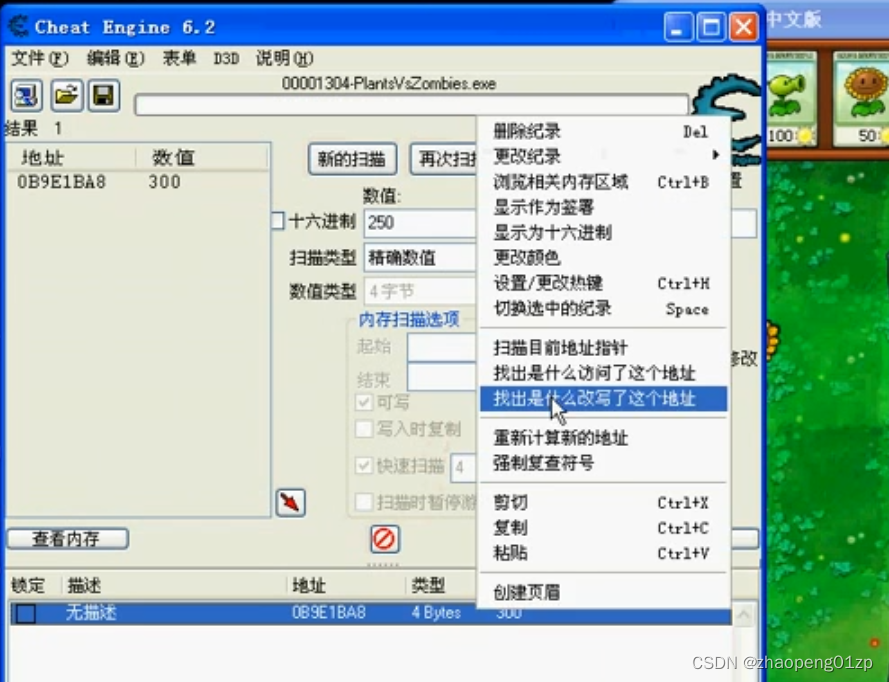This screenshot has height=682, width=889.
Task: Open the 扫描类型 scan type dropdown
Action: [x=420, y=258]
